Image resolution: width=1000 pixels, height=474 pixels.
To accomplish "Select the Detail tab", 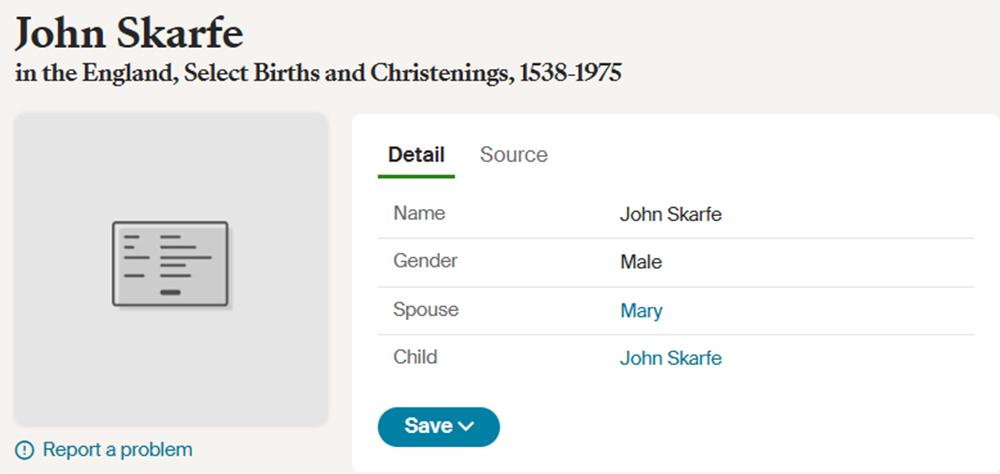I will pyautogui.click(x=416, y=155).
